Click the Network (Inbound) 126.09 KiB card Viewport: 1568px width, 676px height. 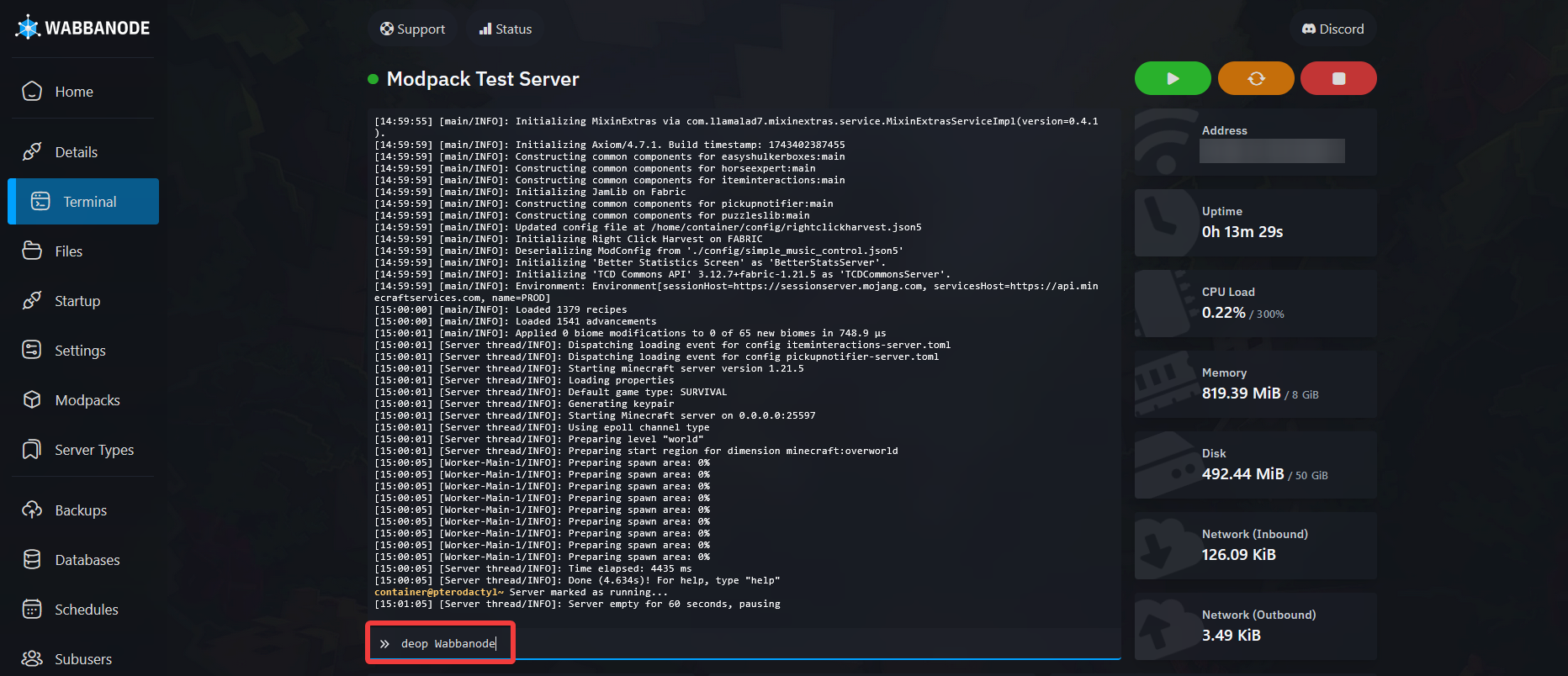tap(1256, 546)
